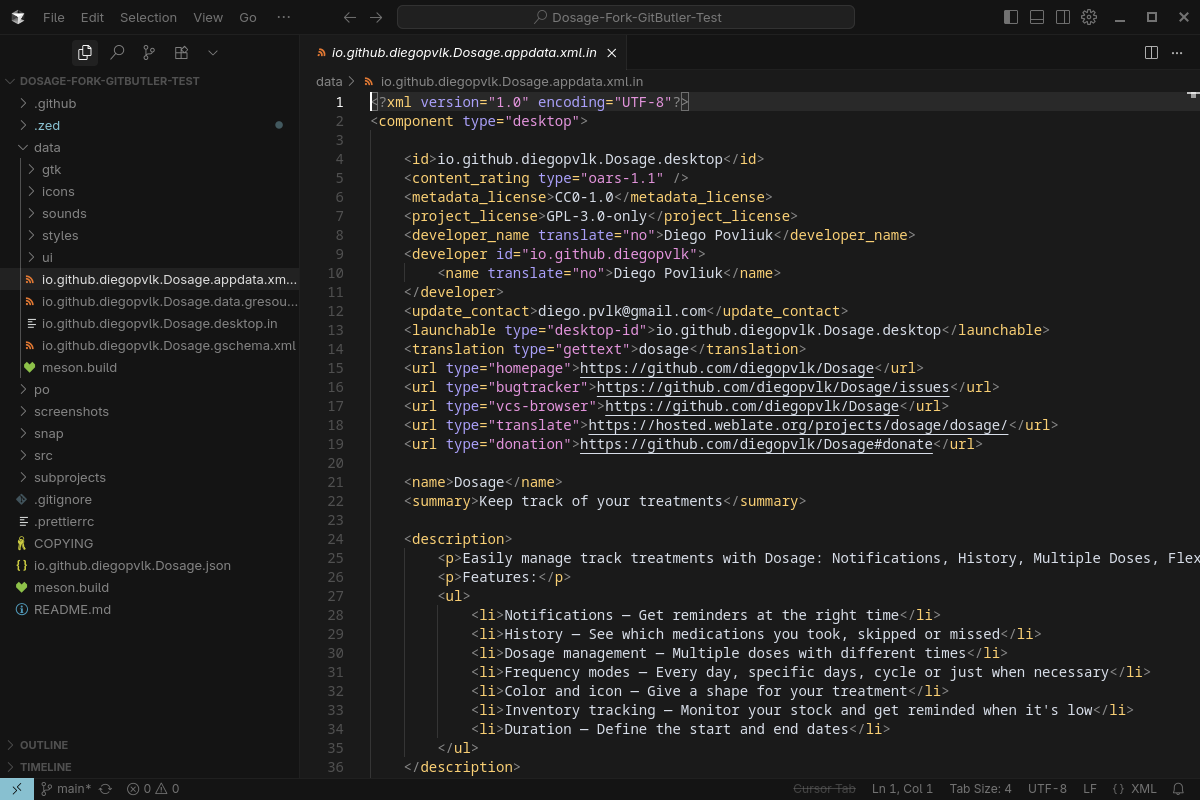Open Settings via the gear icon
Screen dimensions: 1200x800
click(x=1089, y=17)
